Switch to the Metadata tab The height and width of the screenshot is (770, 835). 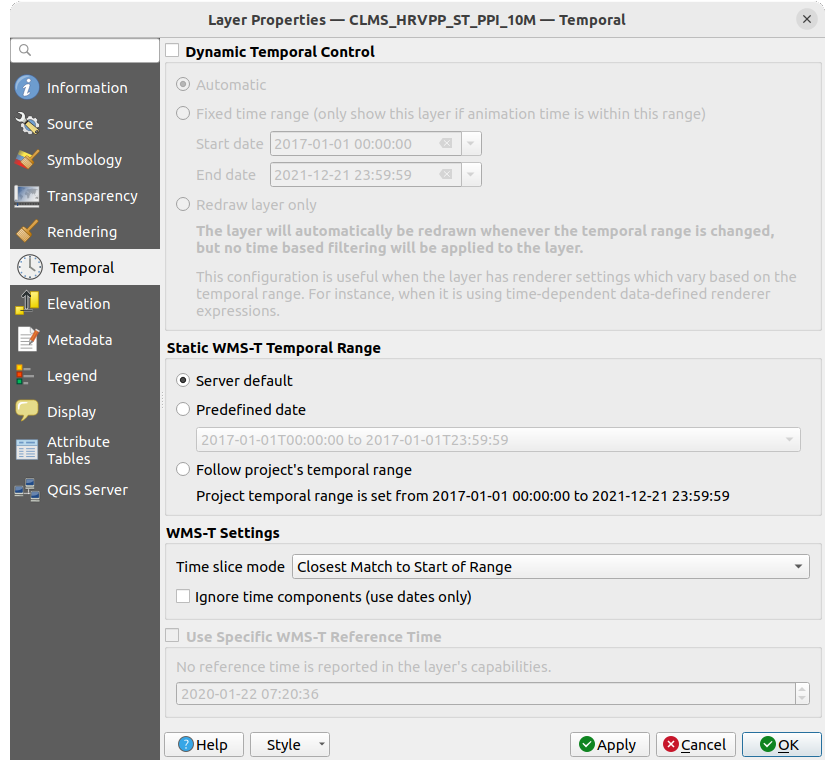coord(79,340)
